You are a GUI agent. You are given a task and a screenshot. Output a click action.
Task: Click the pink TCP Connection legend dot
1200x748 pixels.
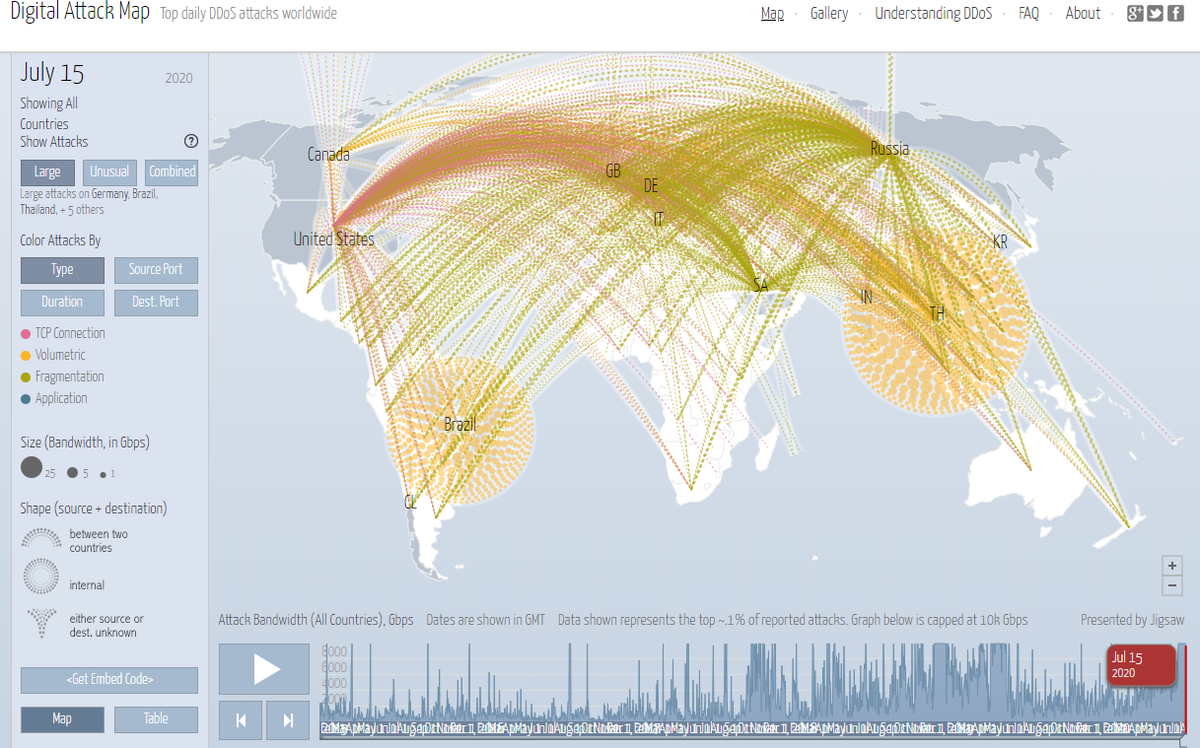(x=25, y=334)
